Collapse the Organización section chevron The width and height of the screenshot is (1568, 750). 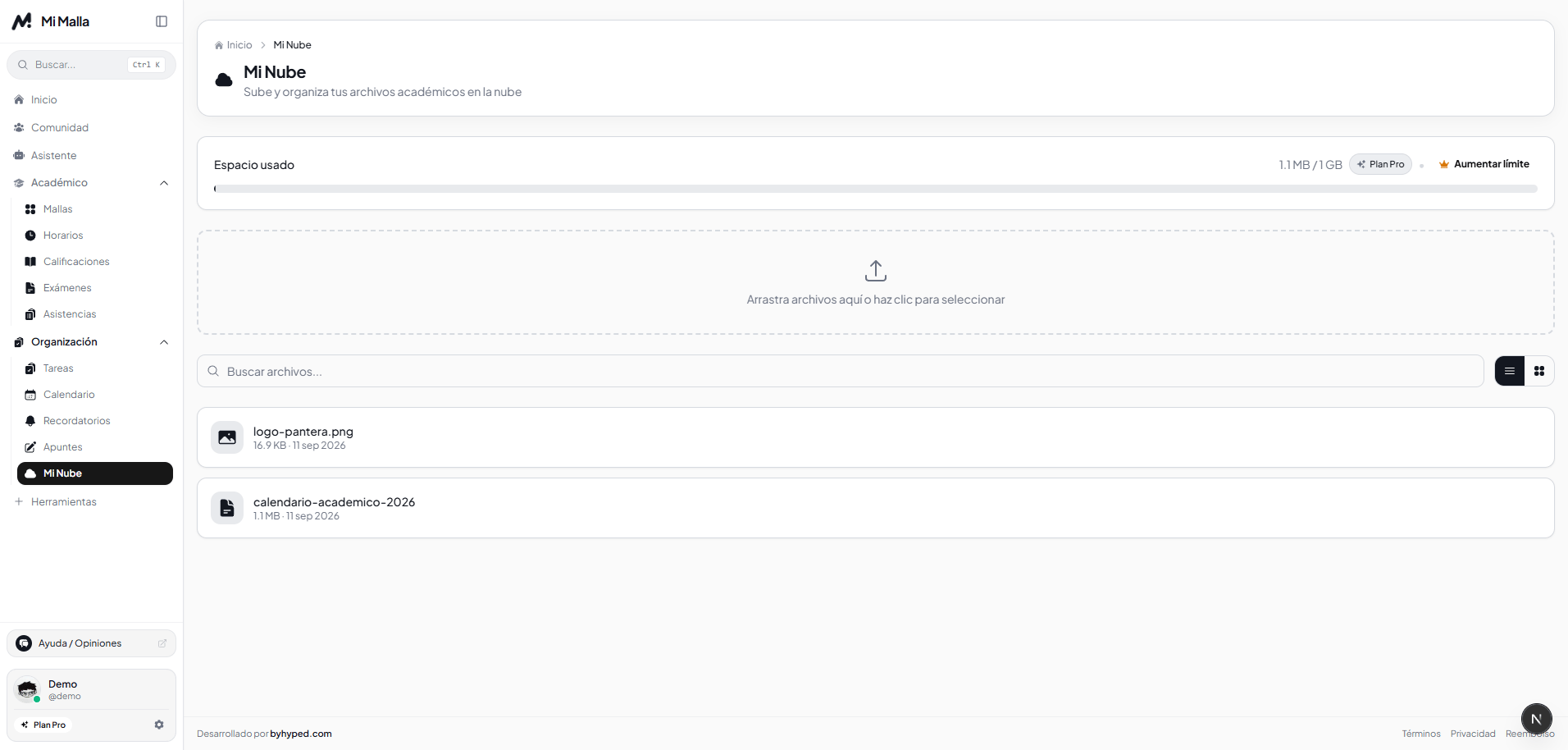tap(164, 342)
